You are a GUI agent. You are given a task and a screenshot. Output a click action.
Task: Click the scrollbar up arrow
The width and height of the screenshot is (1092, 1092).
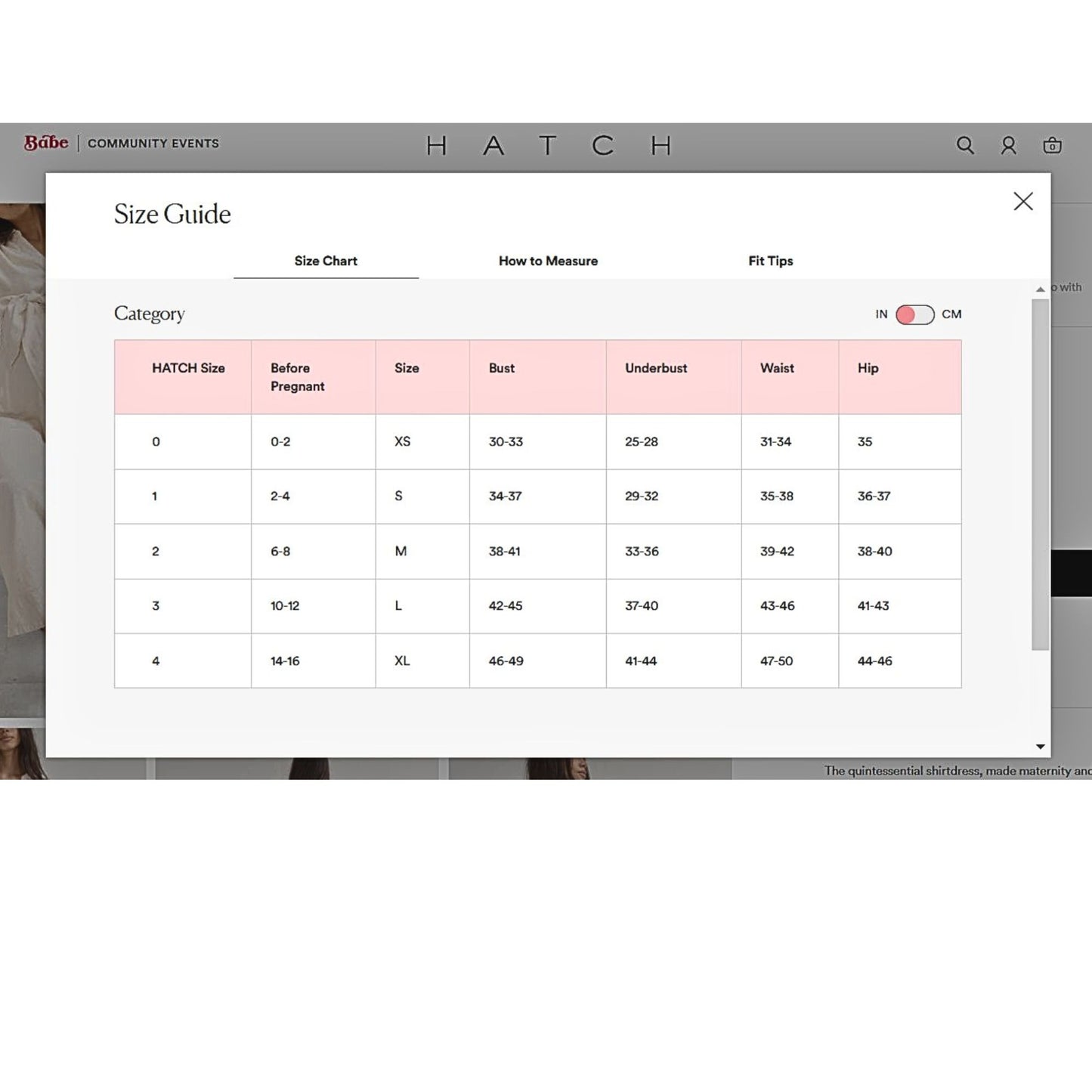tap(1040, 289)
